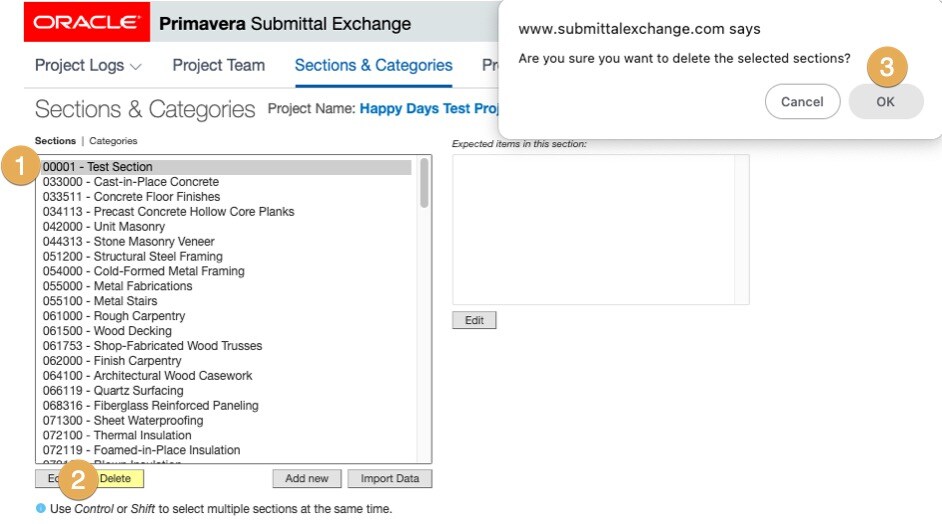The image size is (942, 524).
Task: Click the blue info icon beside the multi-select hint
Action: (x=41, y=508)
